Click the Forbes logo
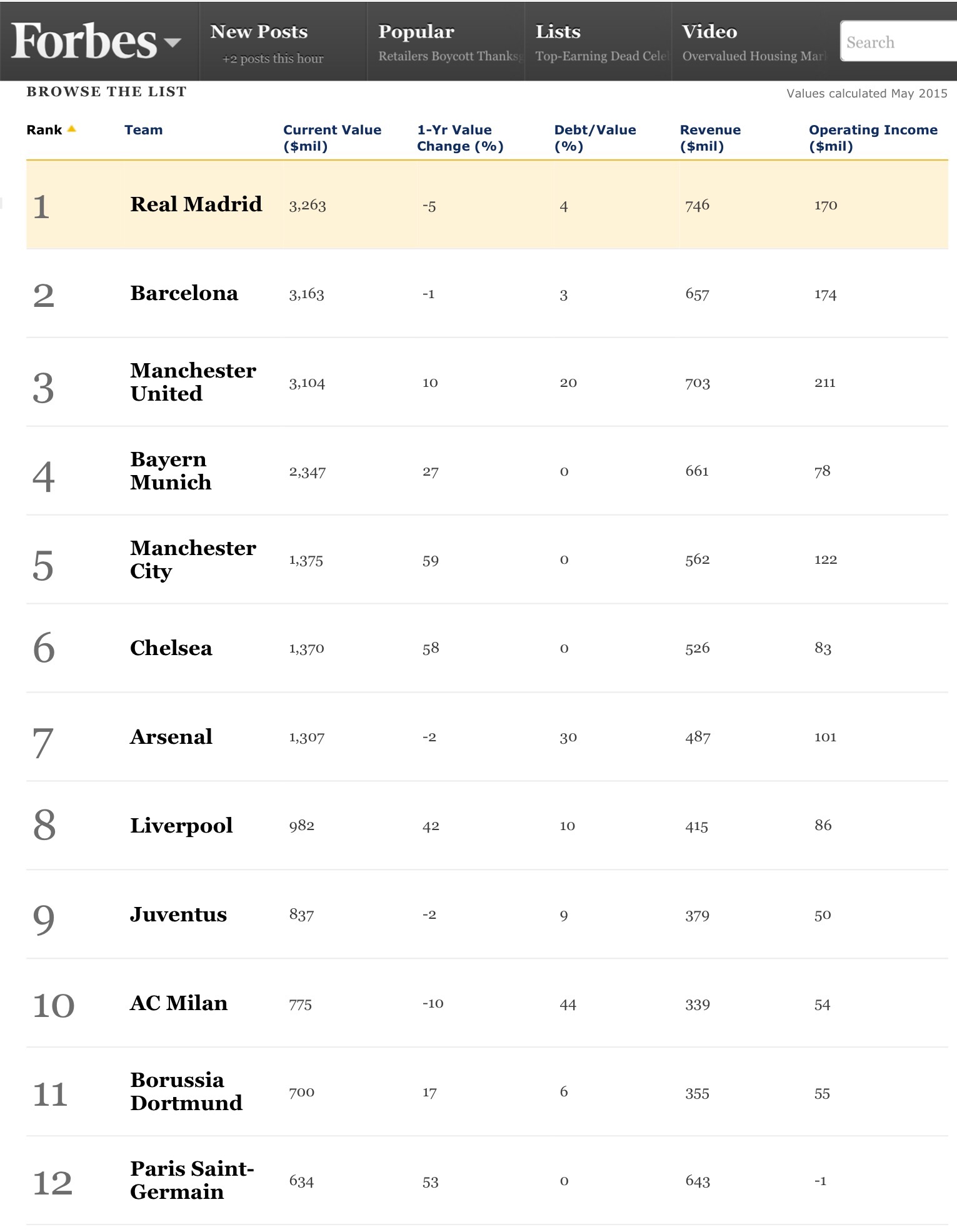Image resolution: width=957 pixels, height=1232 pixels. [84, 42]
